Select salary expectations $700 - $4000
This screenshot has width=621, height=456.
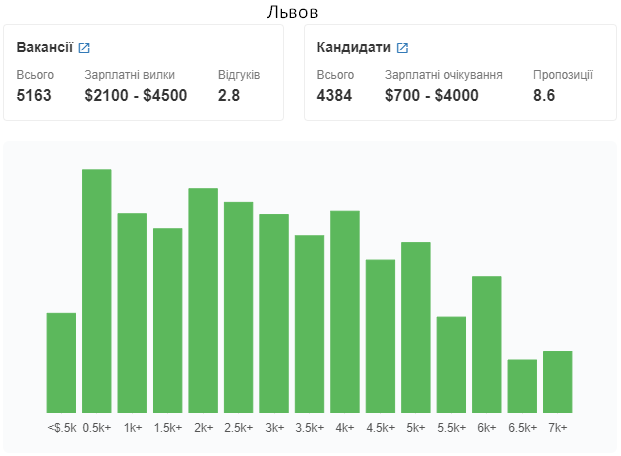point(432,95)
